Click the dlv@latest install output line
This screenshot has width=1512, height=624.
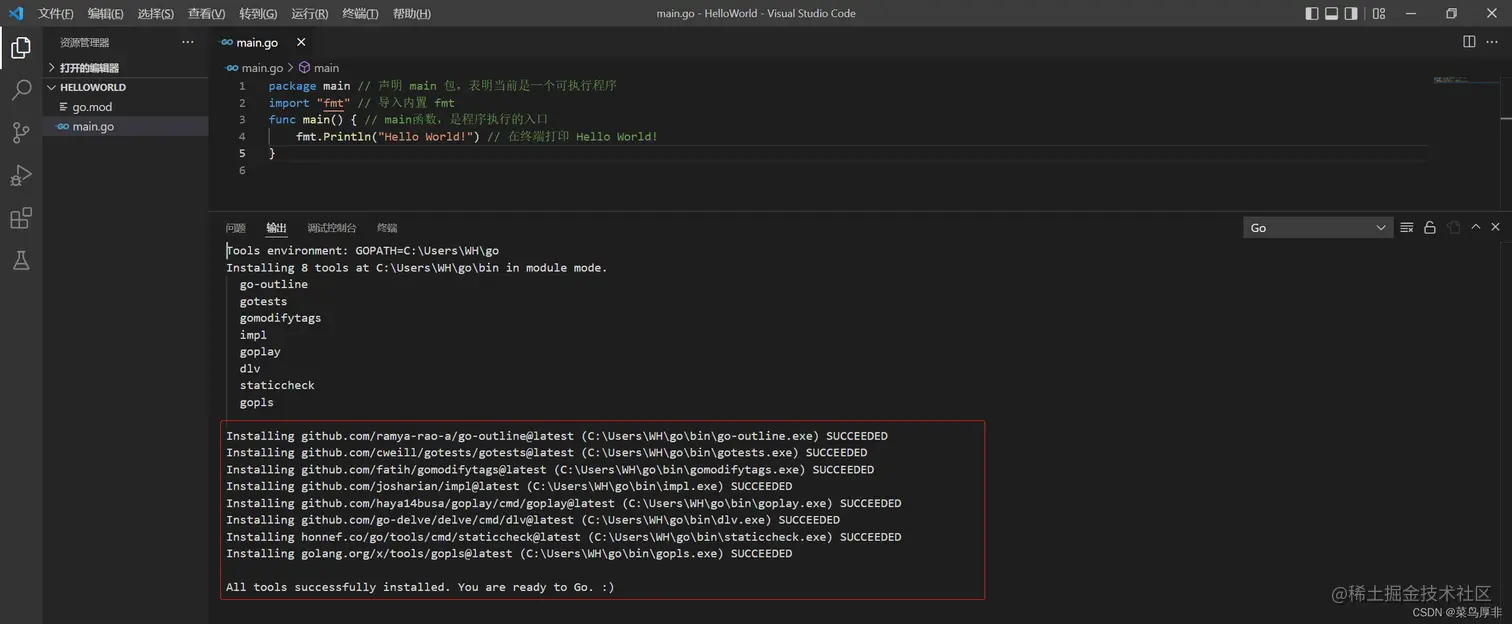(533, 520)
